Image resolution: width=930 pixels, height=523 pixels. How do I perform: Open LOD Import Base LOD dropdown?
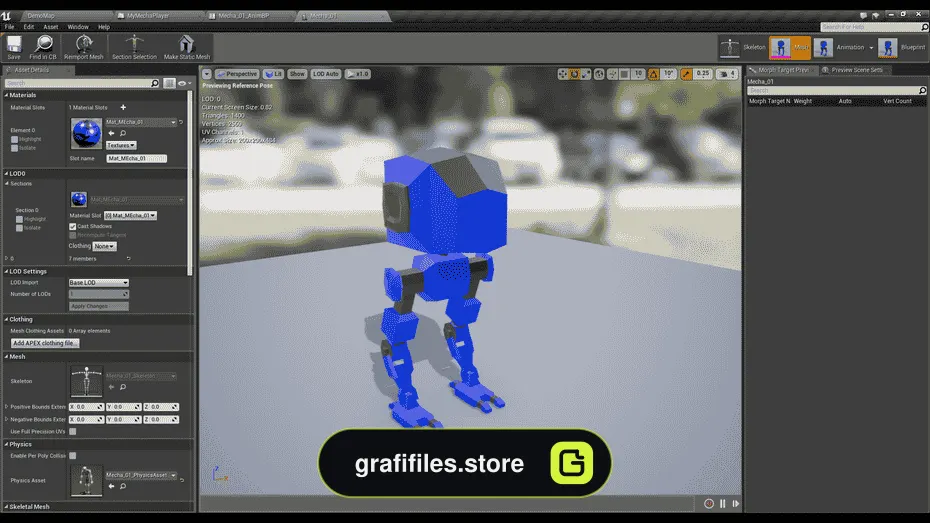tap(98, 283)
